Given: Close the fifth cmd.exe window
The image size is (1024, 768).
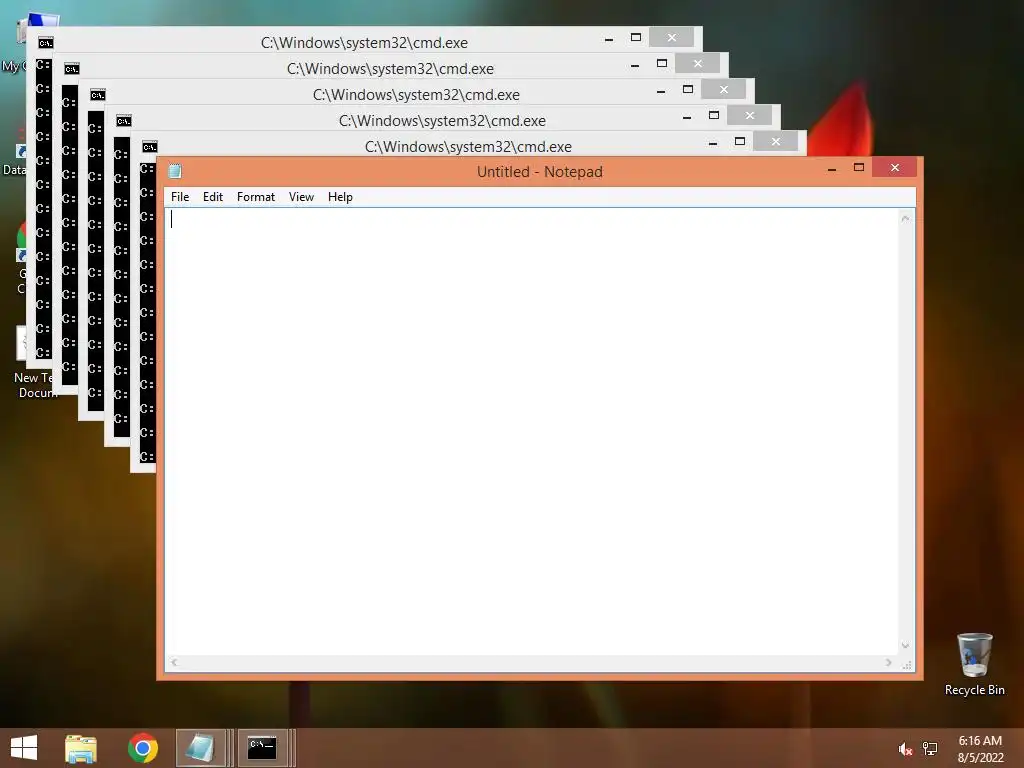Looking at the screenshot, I should coord(775,141).
